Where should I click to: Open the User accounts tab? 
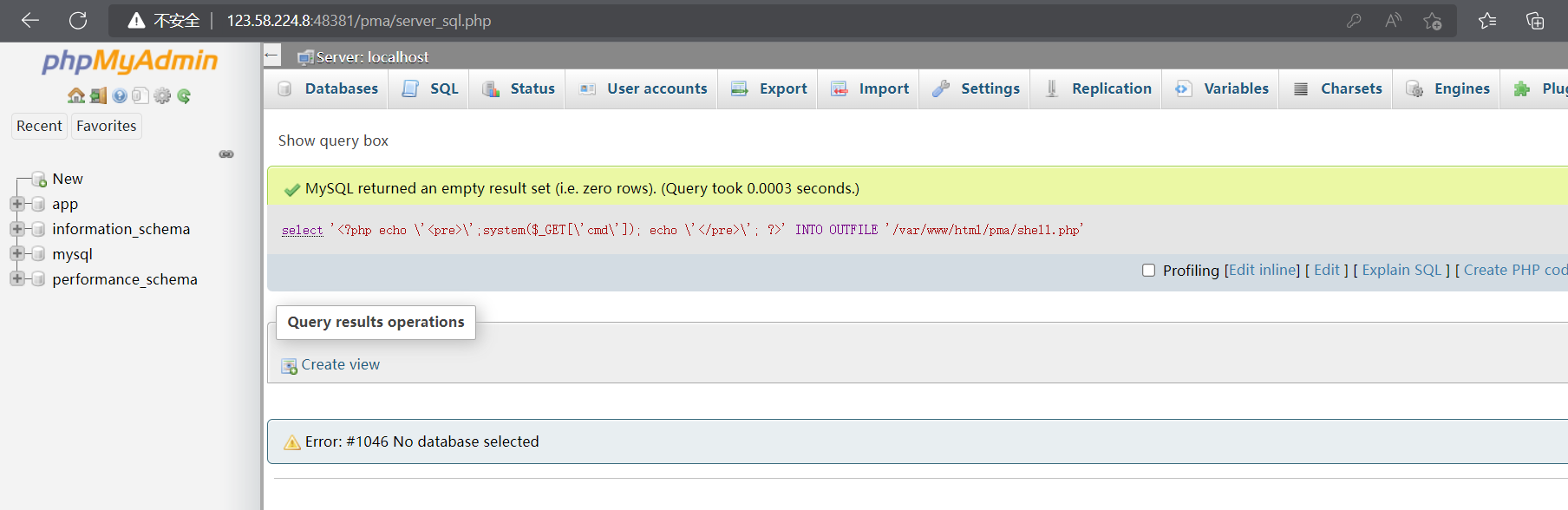tap(643, 88)
